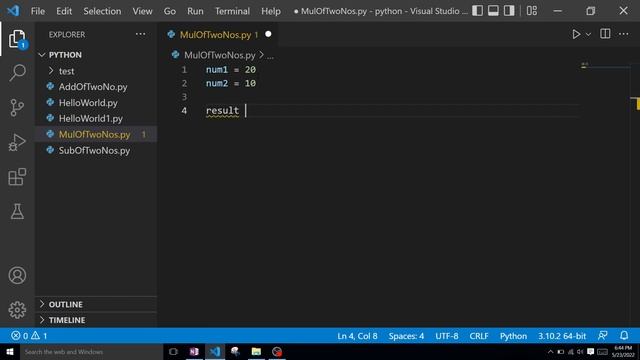Open the Extensions view
This screenshot has height=360, width=640.
tap(17, 177)
